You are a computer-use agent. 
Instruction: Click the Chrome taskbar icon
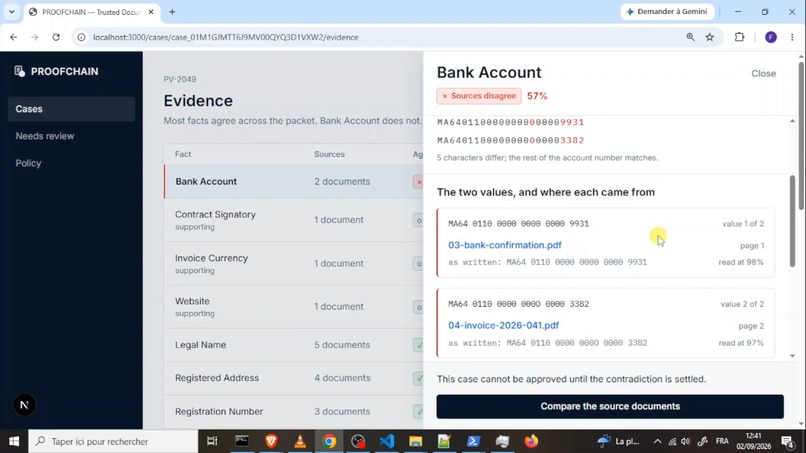click(x=329, y=441)
